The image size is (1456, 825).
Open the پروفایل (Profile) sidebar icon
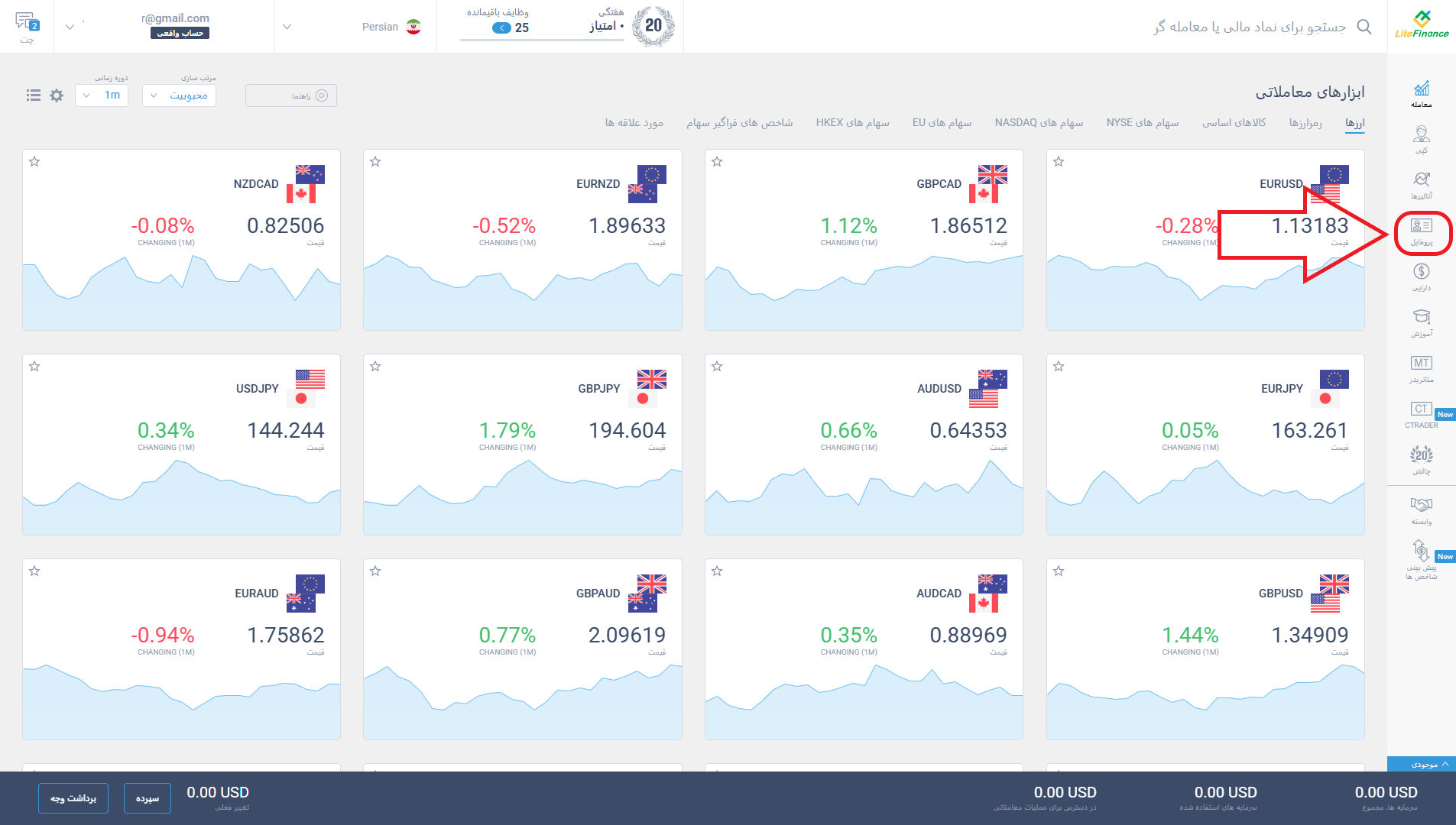pos(1422,232)
